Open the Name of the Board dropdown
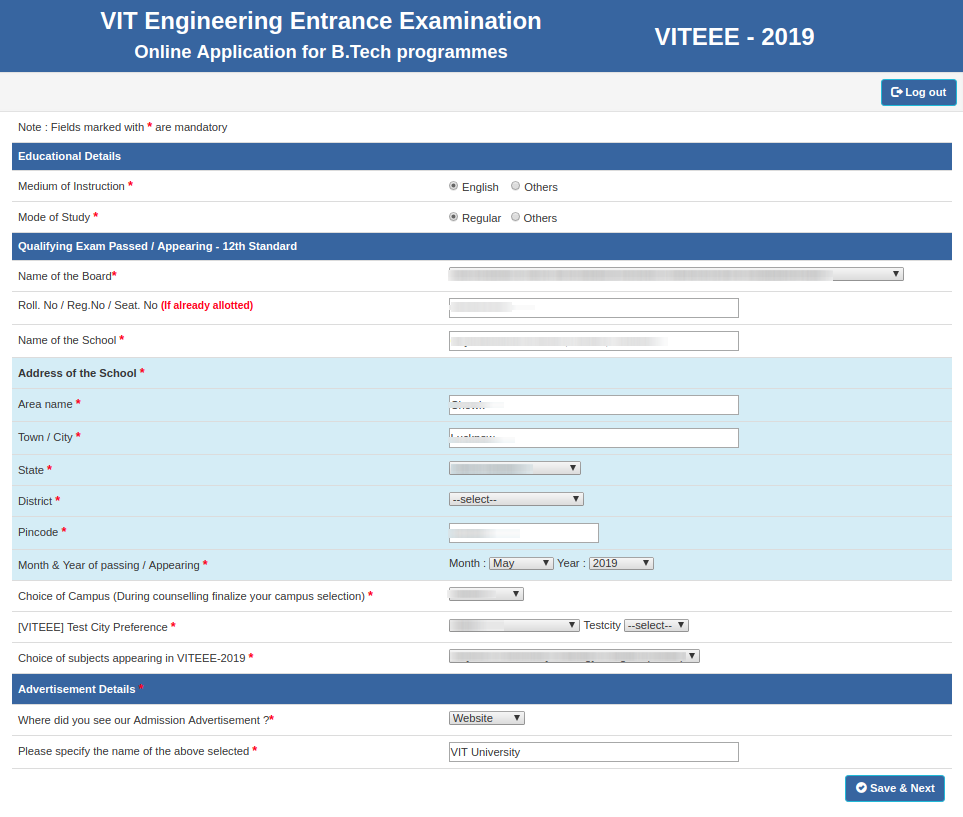 [675, 273]
